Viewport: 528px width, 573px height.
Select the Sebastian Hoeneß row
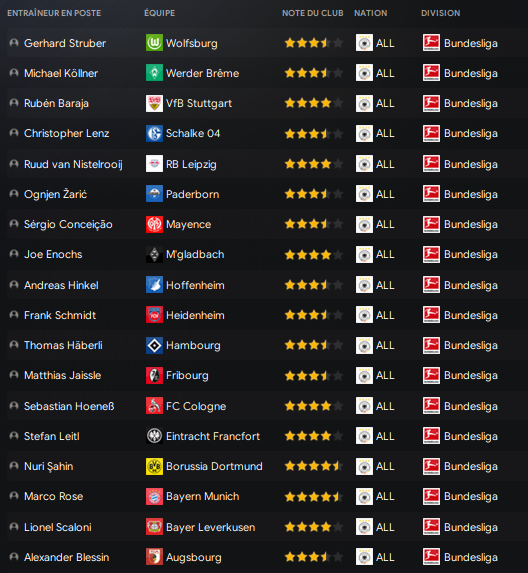click(267, 406)
